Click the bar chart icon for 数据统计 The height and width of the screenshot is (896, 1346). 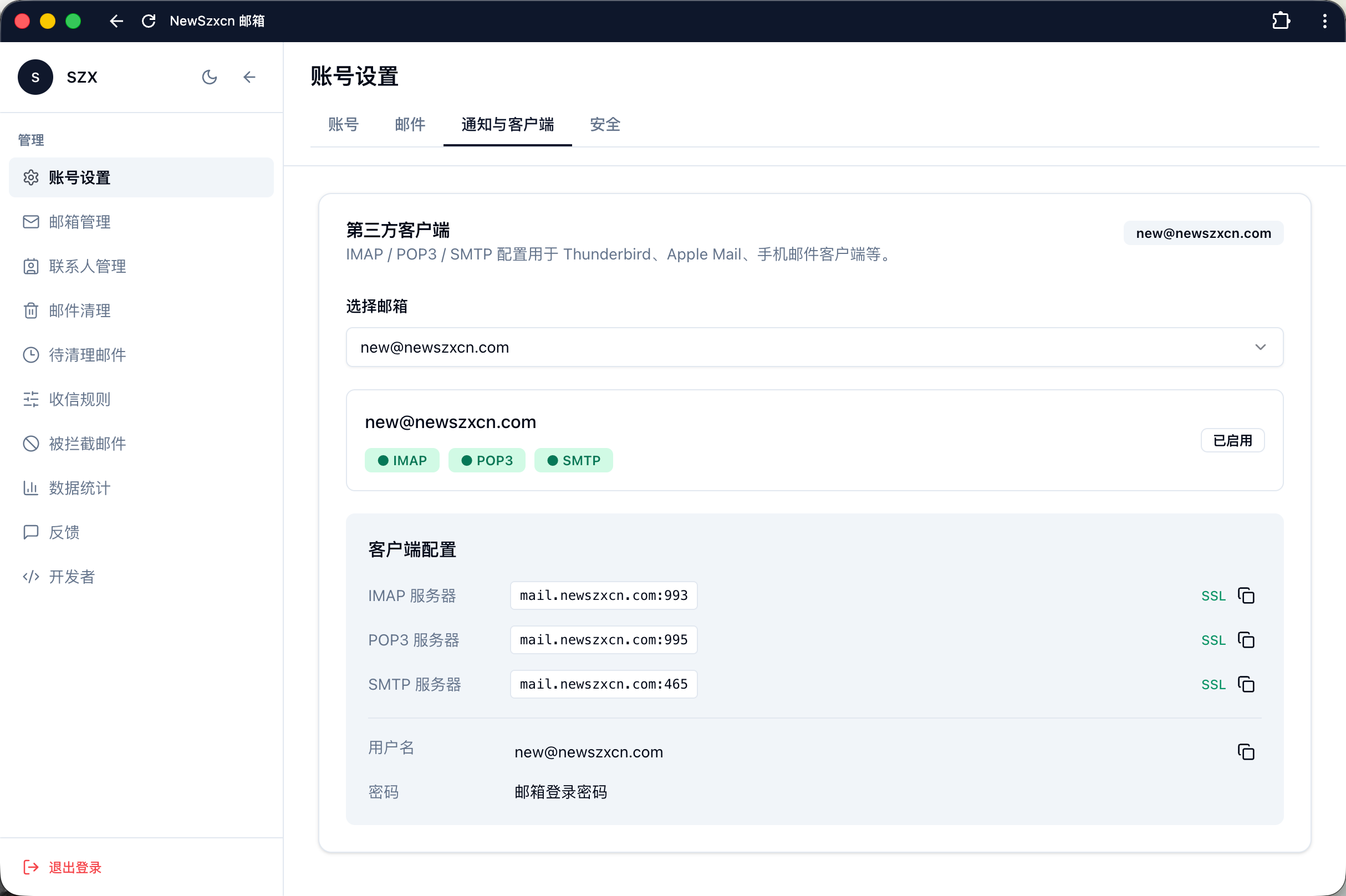31,487
